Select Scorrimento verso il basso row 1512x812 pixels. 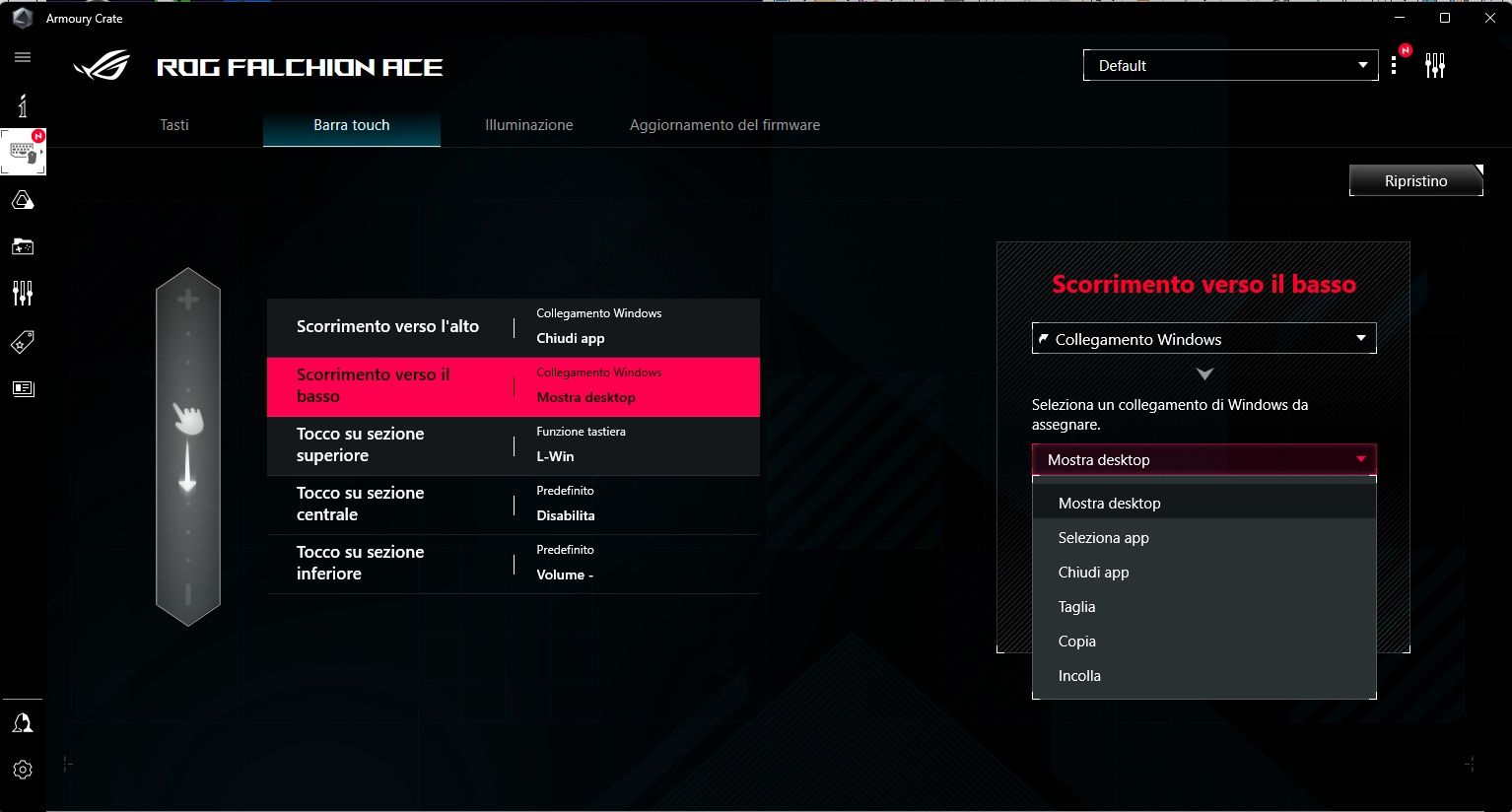pos(514,386)
